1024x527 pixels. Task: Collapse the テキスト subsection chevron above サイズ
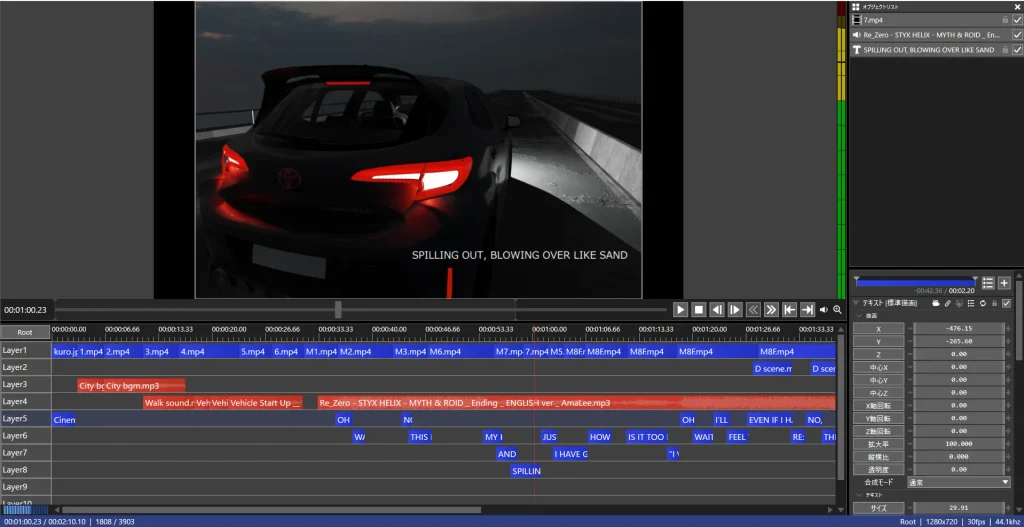859,495
